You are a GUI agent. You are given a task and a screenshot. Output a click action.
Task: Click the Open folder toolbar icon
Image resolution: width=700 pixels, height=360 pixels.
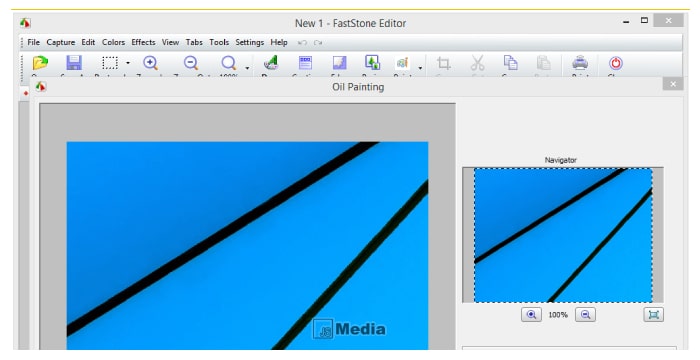[40, 63]
